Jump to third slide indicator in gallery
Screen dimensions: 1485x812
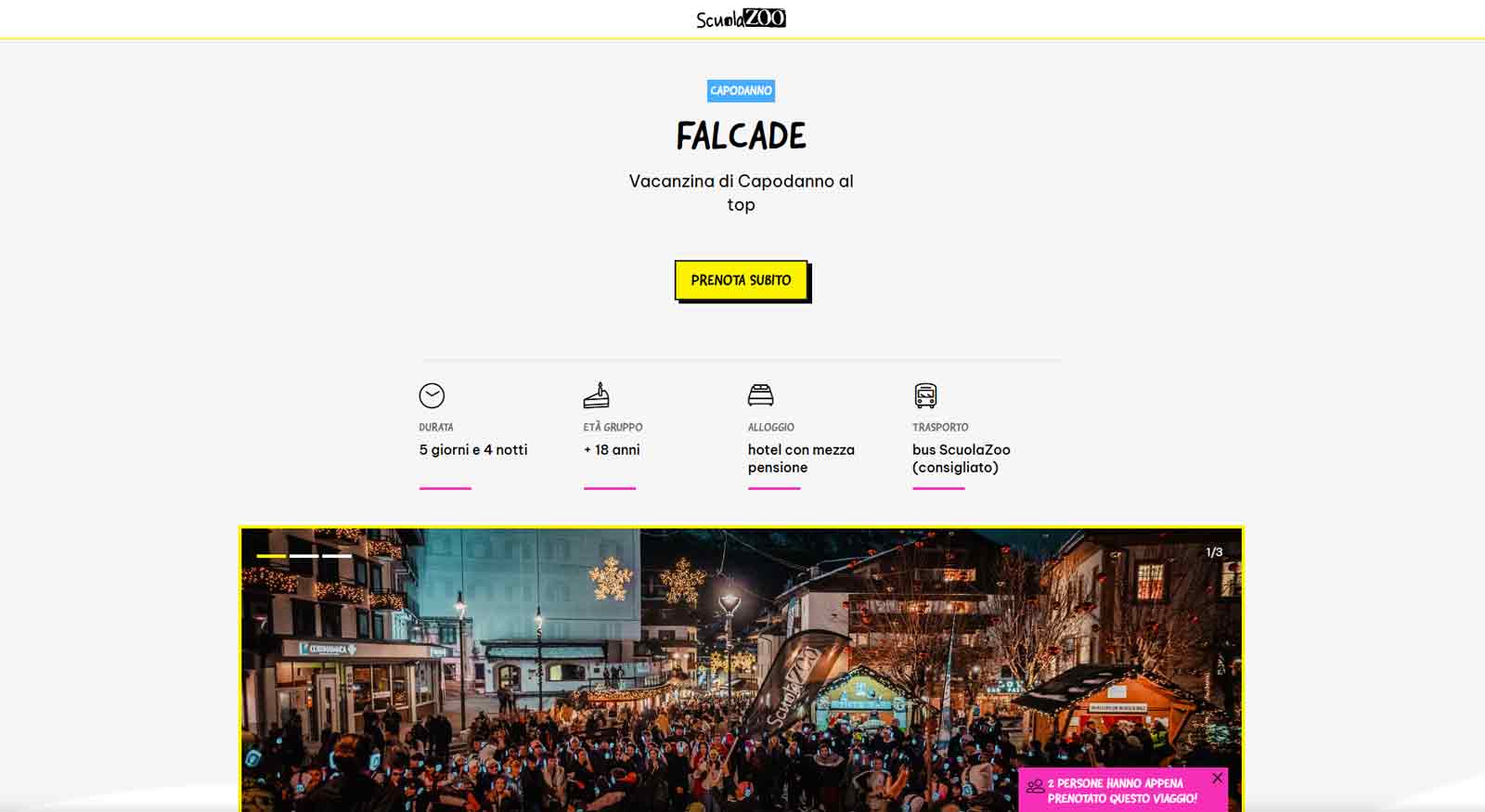(x=336, y=556)
